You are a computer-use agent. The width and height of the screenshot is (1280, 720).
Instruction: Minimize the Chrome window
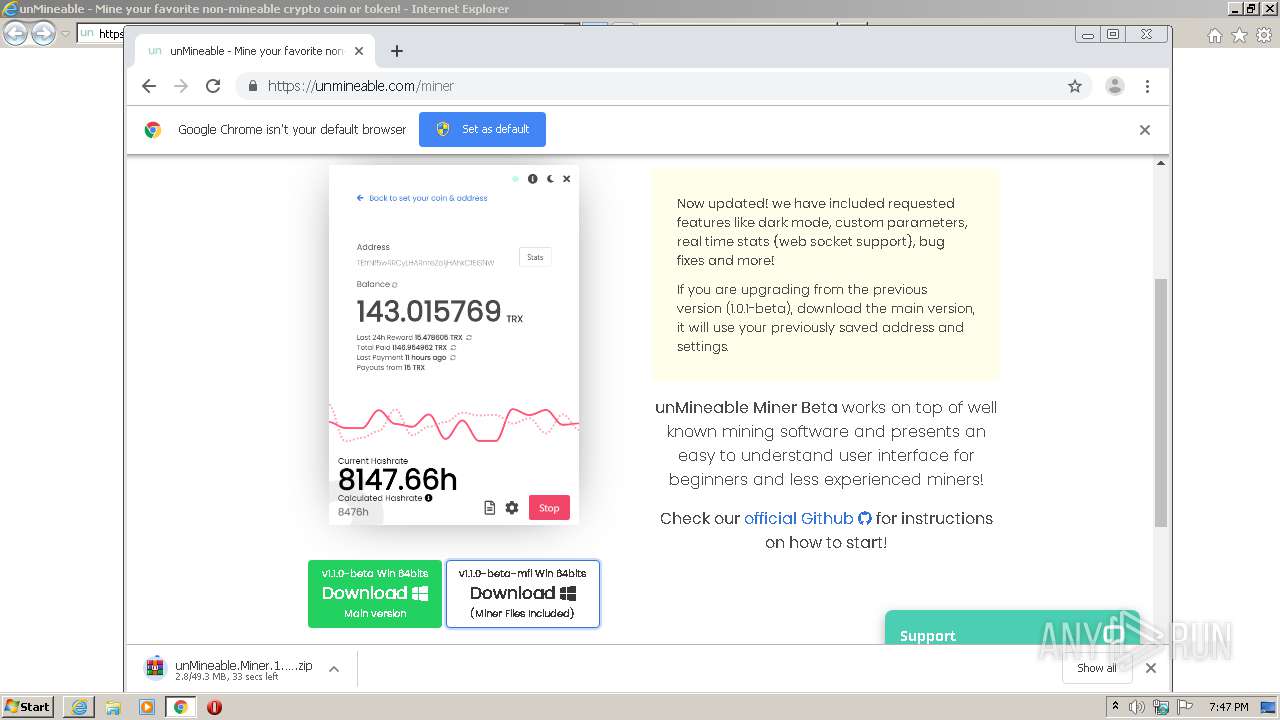[x=1088, y=34]
